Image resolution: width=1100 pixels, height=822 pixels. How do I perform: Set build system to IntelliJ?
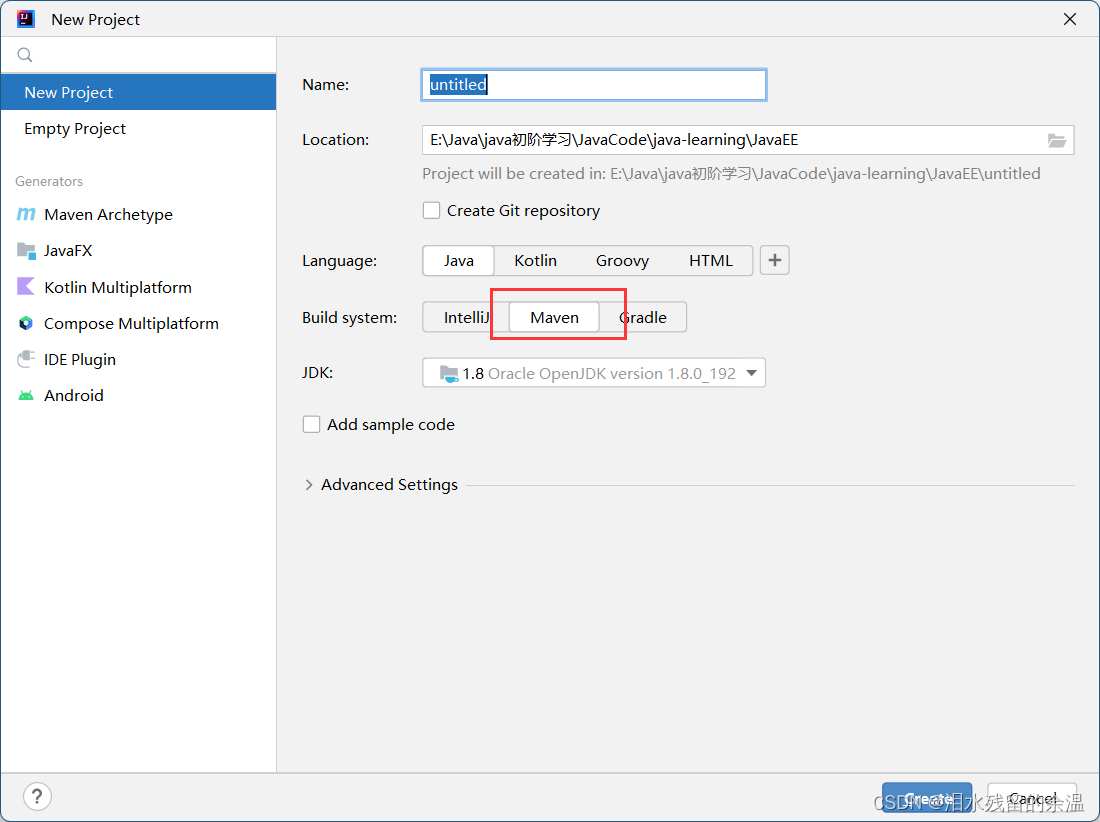(466, 318)
